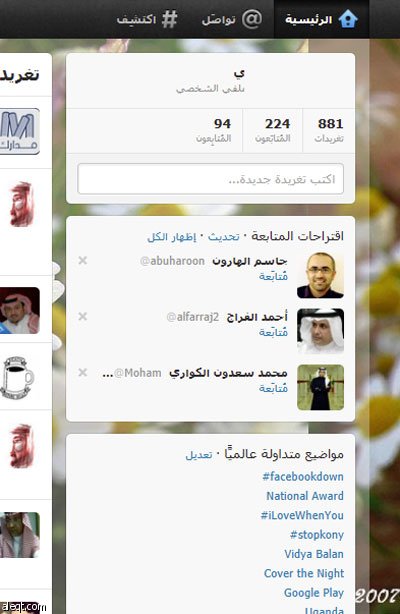Viewport: 400px width, 614px height.
Task: Open the 94 followers count
Action: click(214, 130)
